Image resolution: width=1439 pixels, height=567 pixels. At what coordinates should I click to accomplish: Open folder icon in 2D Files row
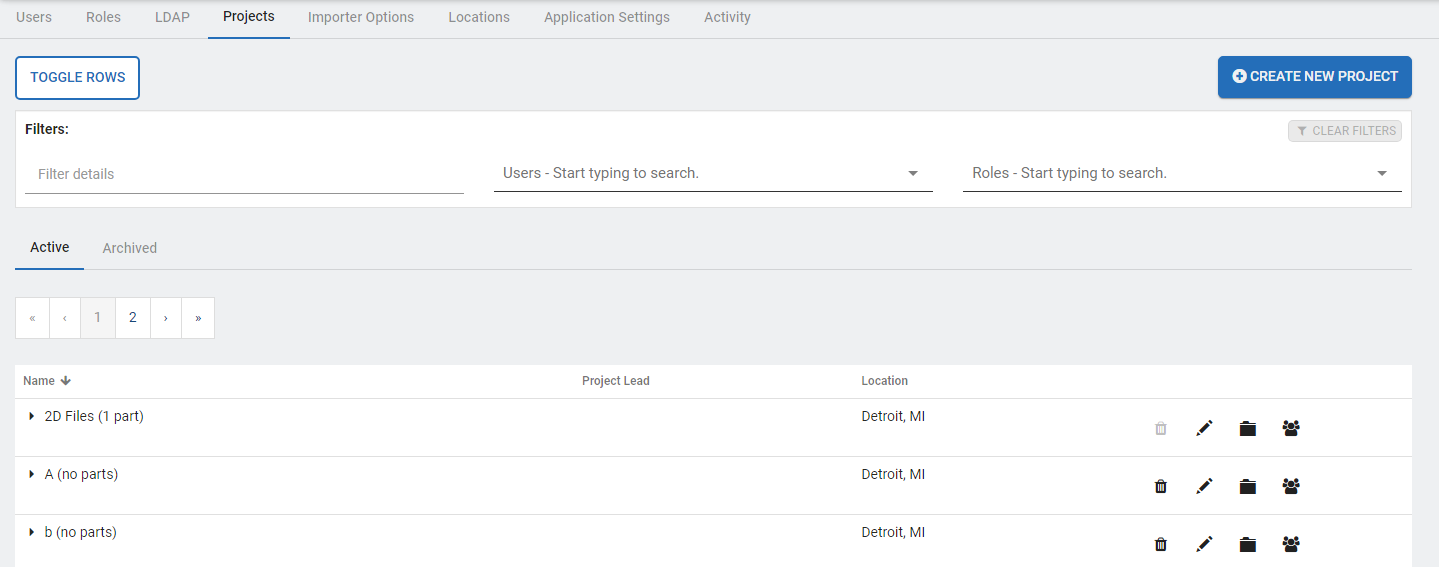[x=1247, y=429]
